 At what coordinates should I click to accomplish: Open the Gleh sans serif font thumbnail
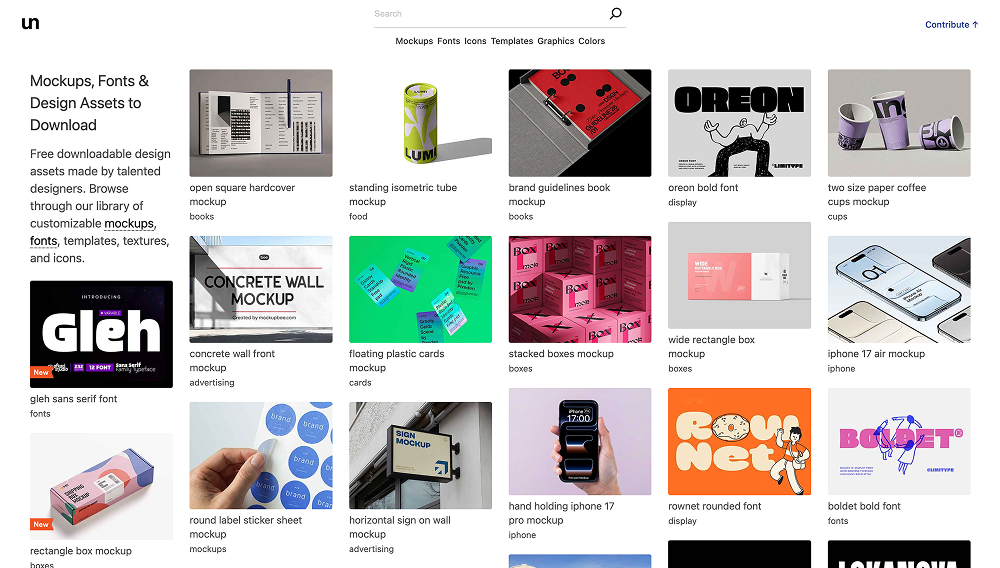[x=101, y=334]
